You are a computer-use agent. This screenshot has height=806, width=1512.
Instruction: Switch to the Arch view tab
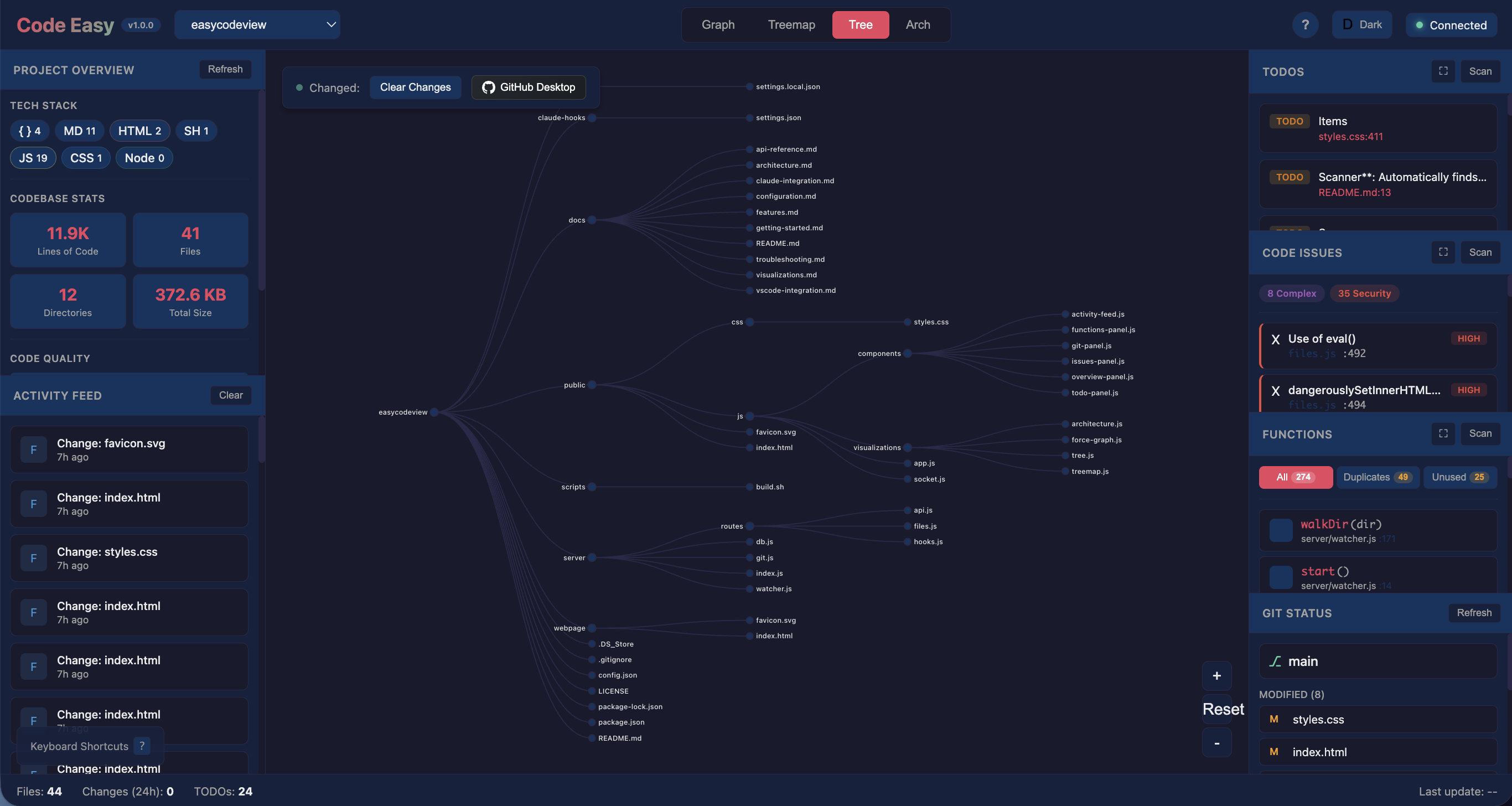coord(918,25)
